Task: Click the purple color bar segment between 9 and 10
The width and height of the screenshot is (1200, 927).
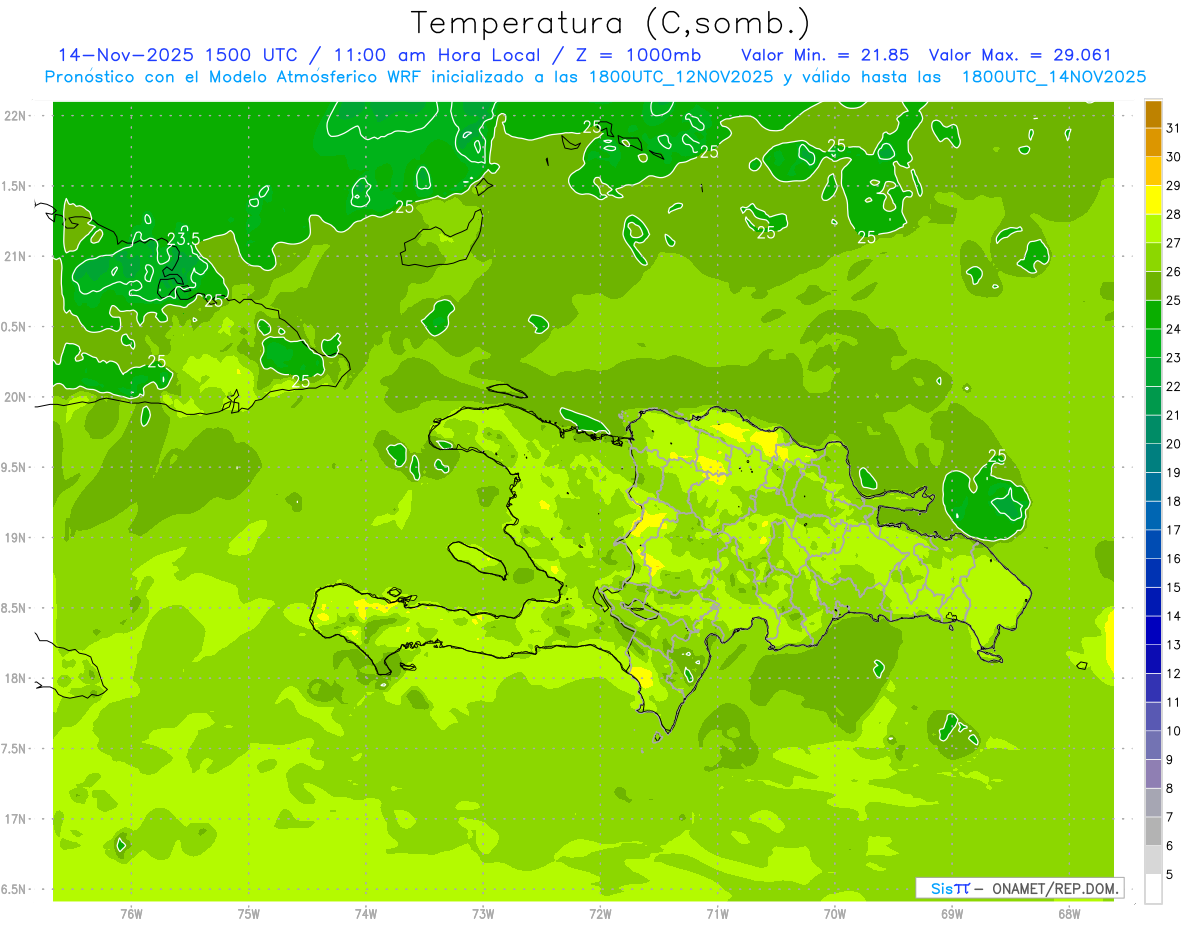Action: point(1153,746)
